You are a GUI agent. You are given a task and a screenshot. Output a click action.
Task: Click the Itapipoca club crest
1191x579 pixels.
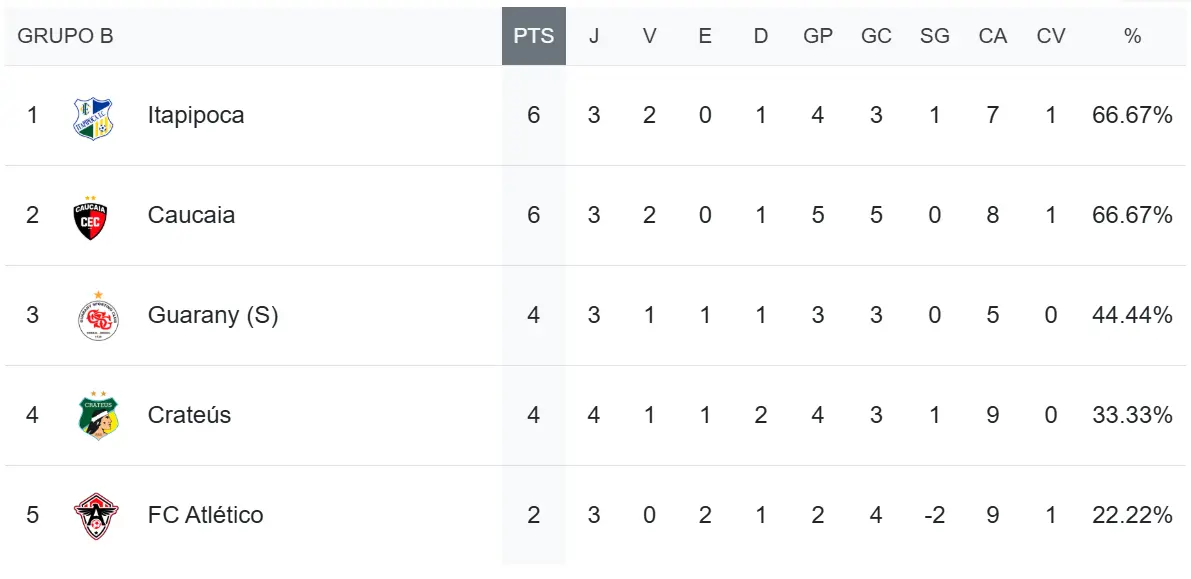93,116
